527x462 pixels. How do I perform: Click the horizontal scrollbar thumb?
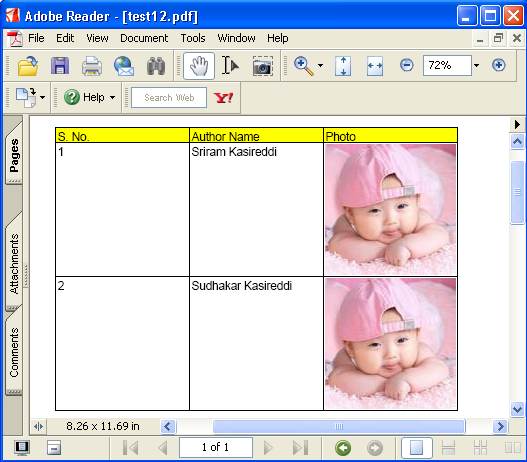[x=339, y=427]
